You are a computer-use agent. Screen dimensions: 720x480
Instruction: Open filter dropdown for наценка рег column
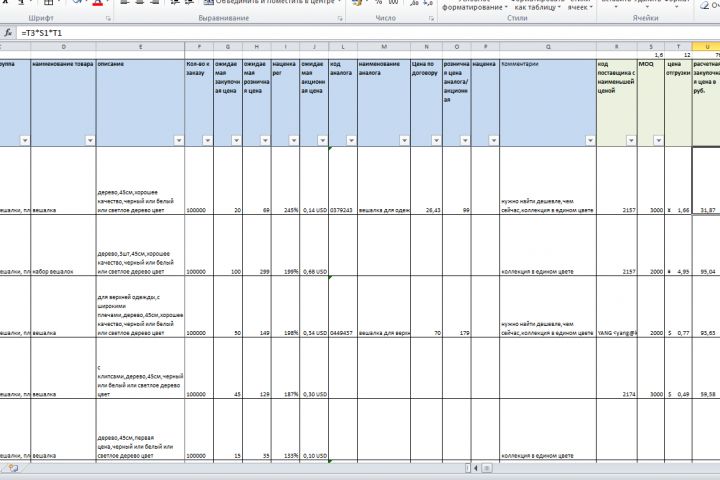click(294, 141)
